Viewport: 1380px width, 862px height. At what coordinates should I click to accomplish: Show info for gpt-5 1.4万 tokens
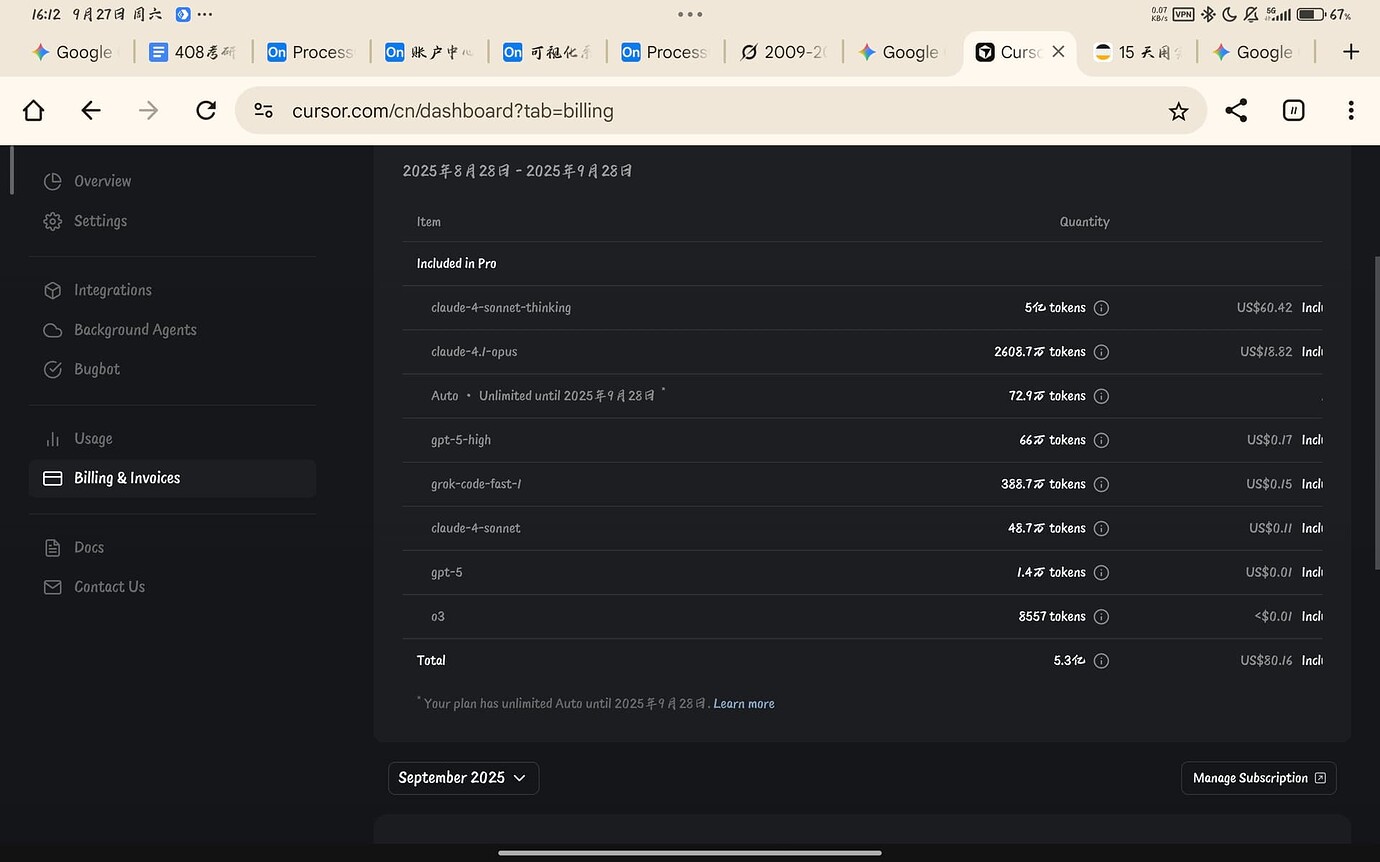pos(1101,573)
